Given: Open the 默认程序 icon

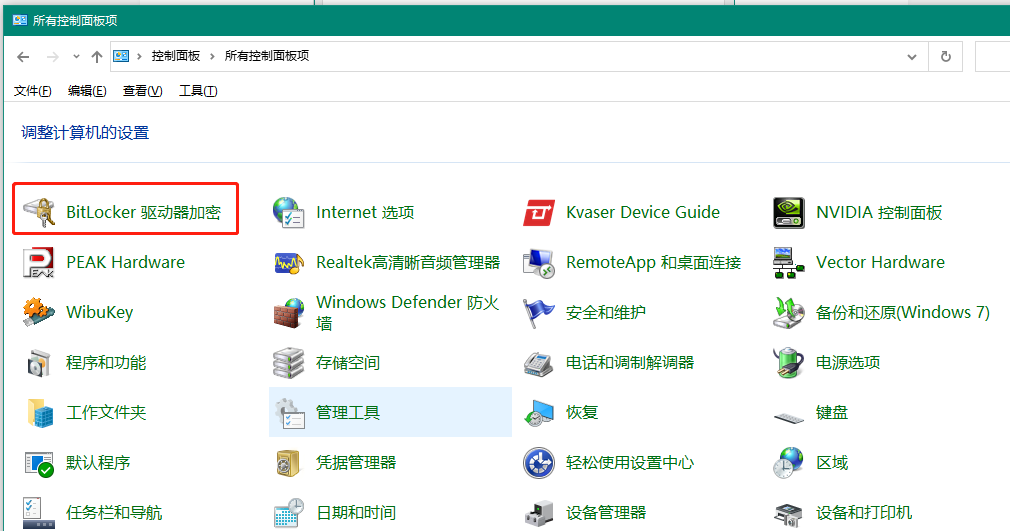Looking at the screenshot, I should [x=39, y=463].
